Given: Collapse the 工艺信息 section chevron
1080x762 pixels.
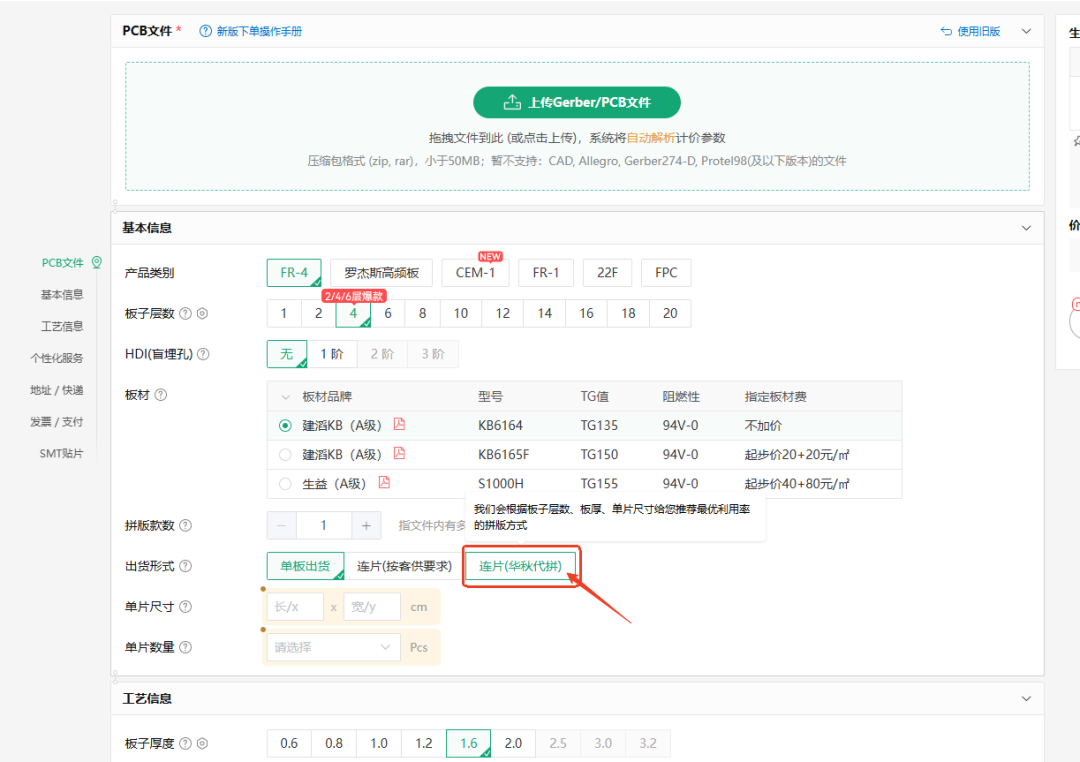Looking at the screenshot, I should tap(1026, 699).
